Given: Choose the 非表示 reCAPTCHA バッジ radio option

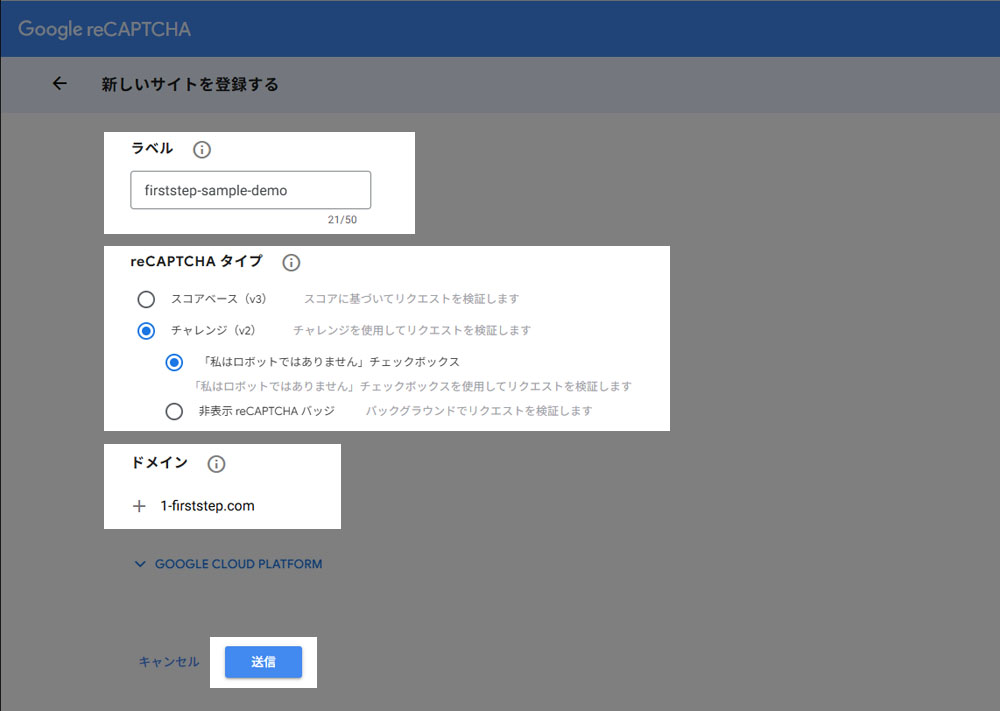Looking at the screenshot, I should pyautogui.click(x=175, y=411).
